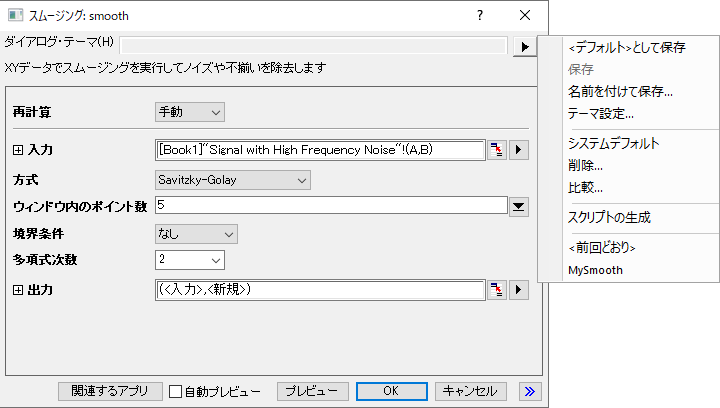Click the smoothing dialog's title bar icon
This screenshot has width=720, height=408.
(x=15, y=15)
